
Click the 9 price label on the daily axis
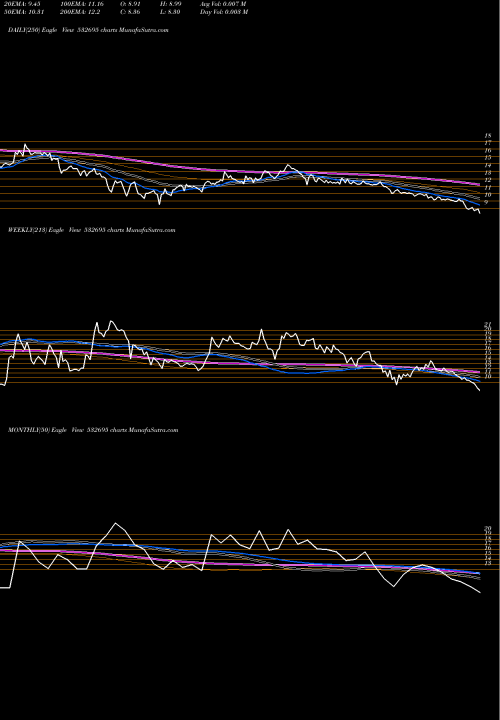[488, 202]
